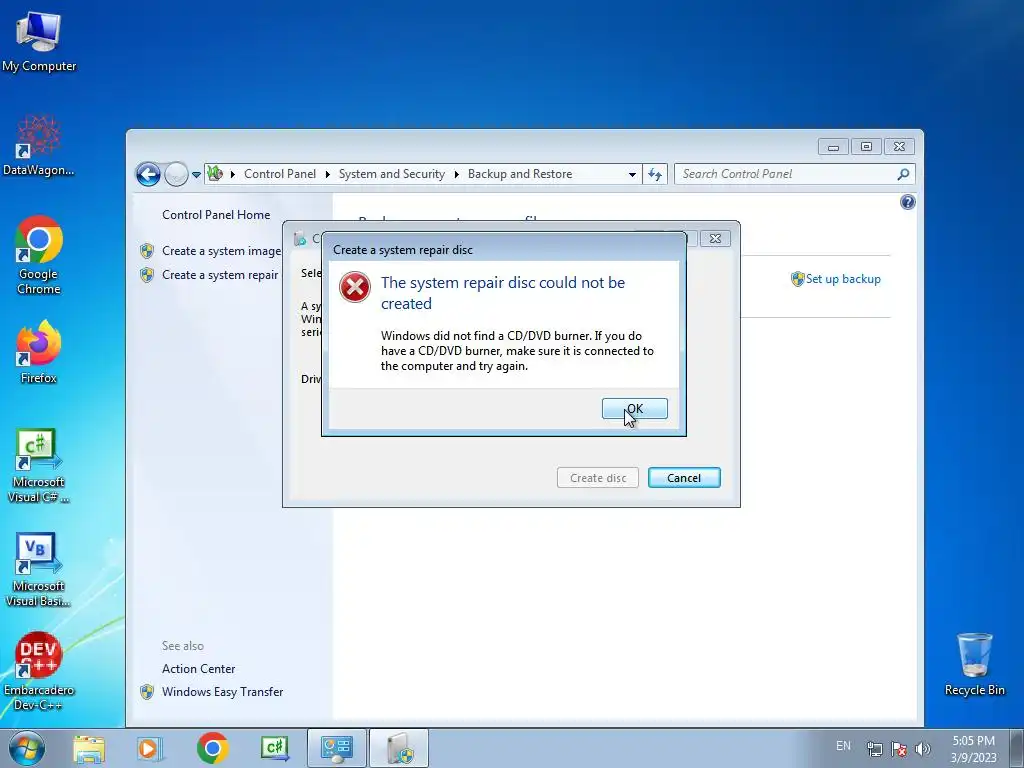Open the Microsoft Visual C# desktop shortcut
The height and width of the screenshot is (768, 1024).
[x=39, y=466]
